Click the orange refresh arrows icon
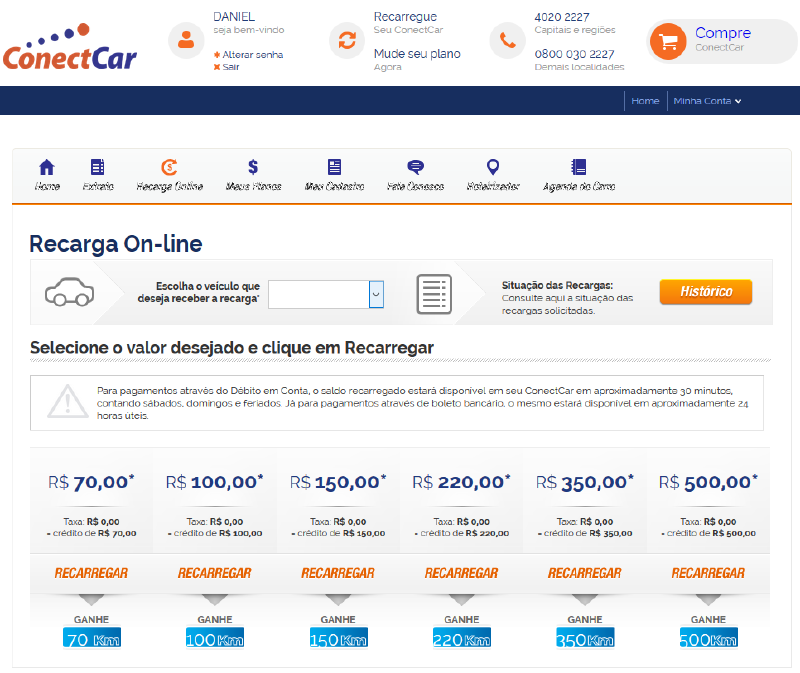The width and height of the screenshot is (800, 673). tap(347, 40)
